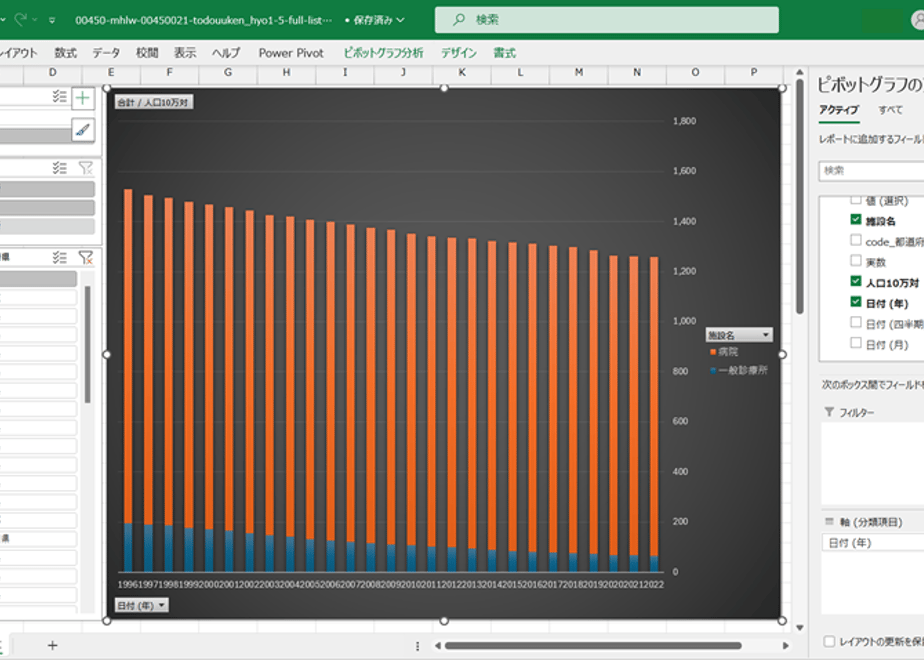Enable the レイアウトの更新を保留 checkbox

[829, 641]
